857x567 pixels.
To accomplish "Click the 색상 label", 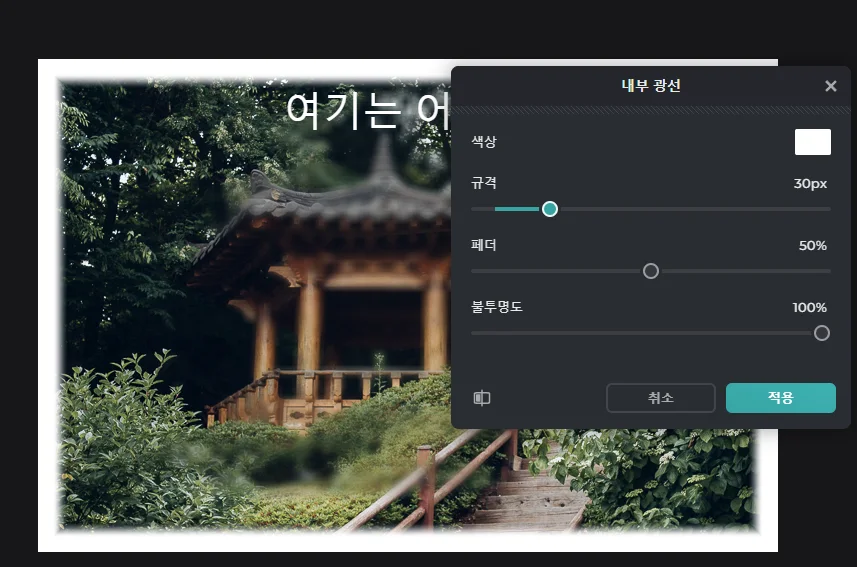I will pos(484,142).
